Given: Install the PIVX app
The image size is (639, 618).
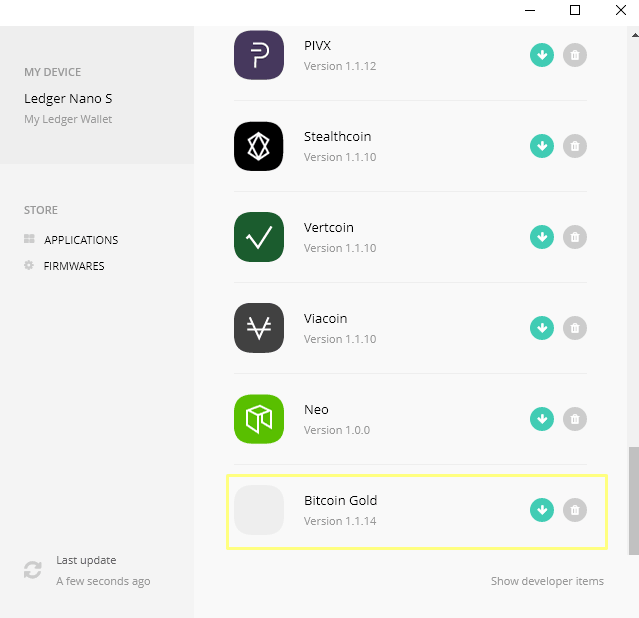Looking at the screenshot, I should tap(541, 55).
